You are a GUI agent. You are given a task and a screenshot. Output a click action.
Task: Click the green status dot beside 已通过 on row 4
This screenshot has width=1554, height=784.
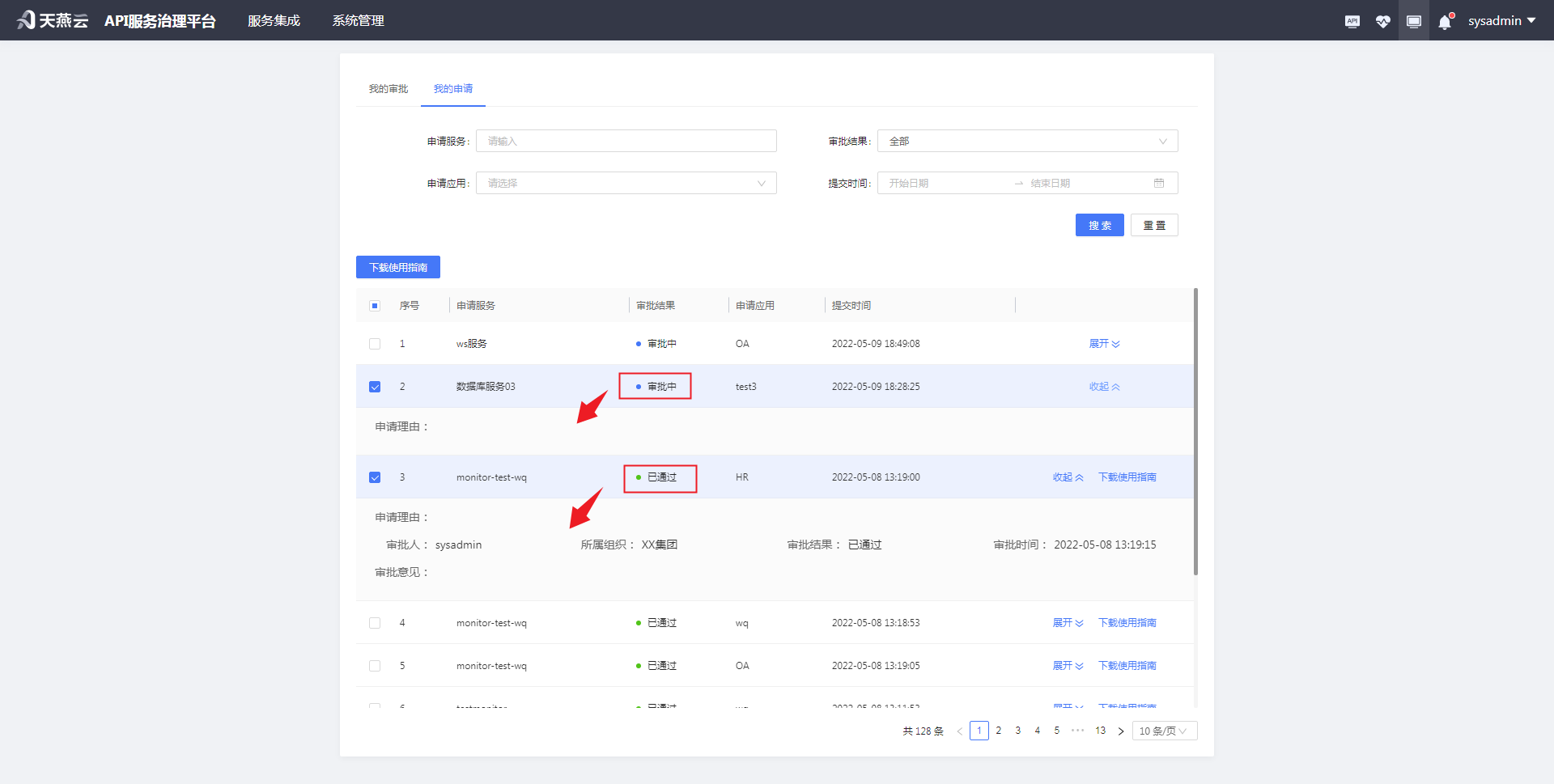pyautogui.click(x=639, y=622)
